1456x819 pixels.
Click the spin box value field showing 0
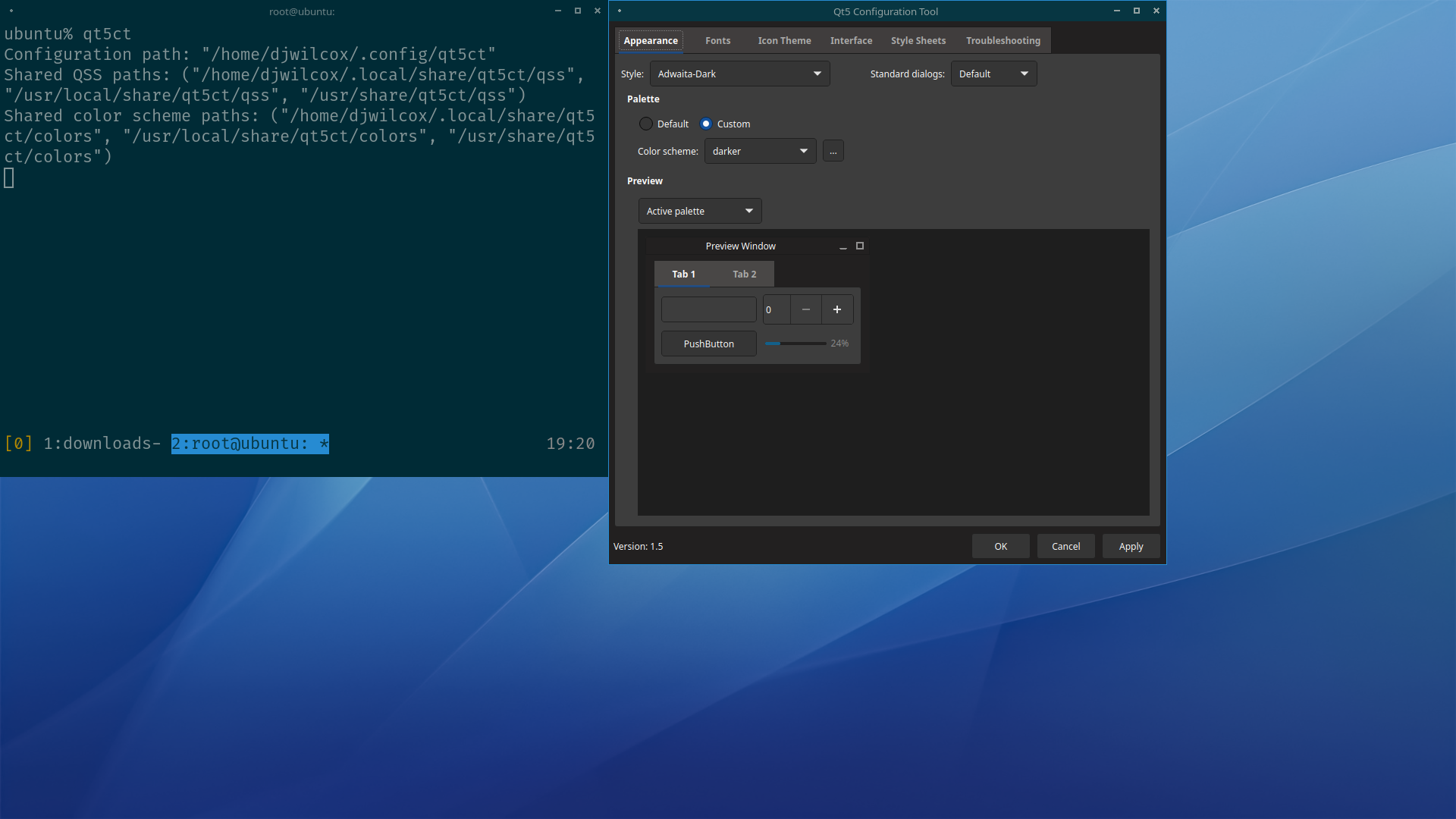coord(777,309)
